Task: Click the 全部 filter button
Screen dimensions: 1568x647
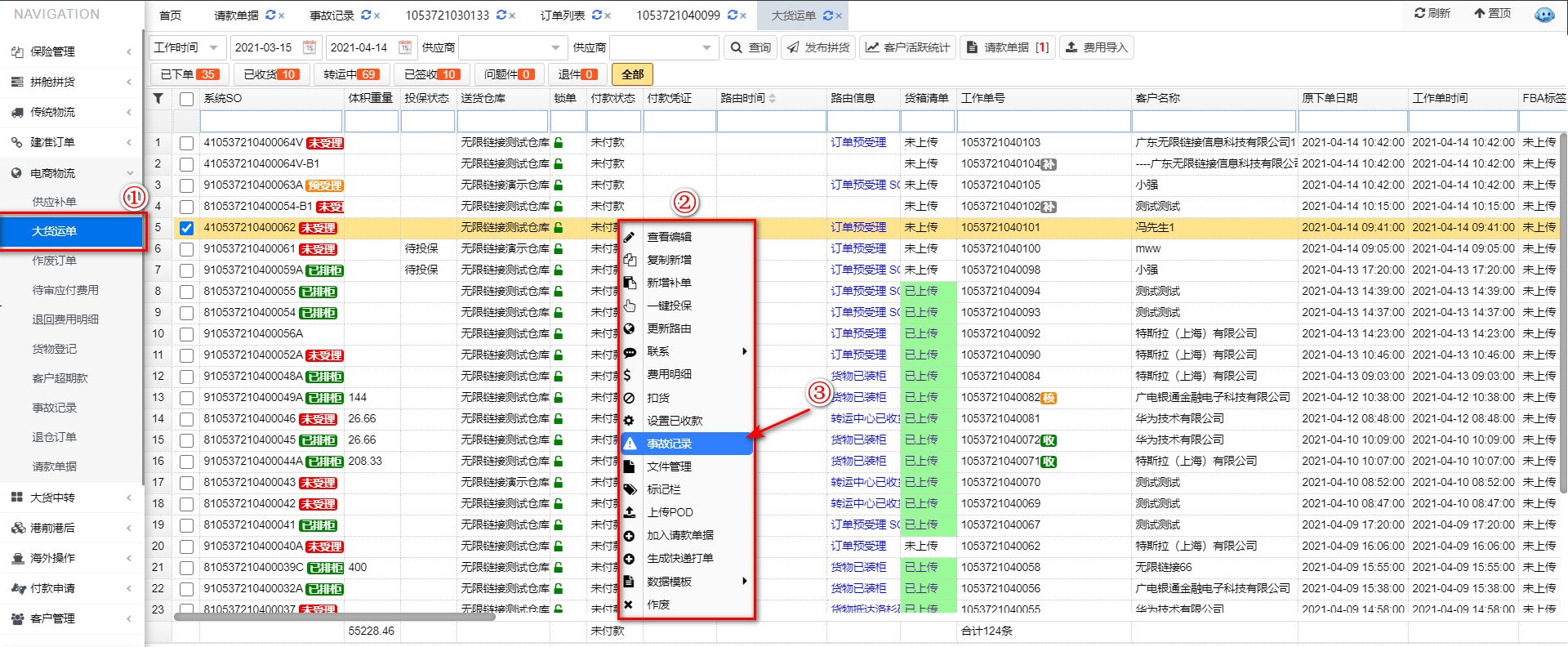Action: [x=632, y=74]
